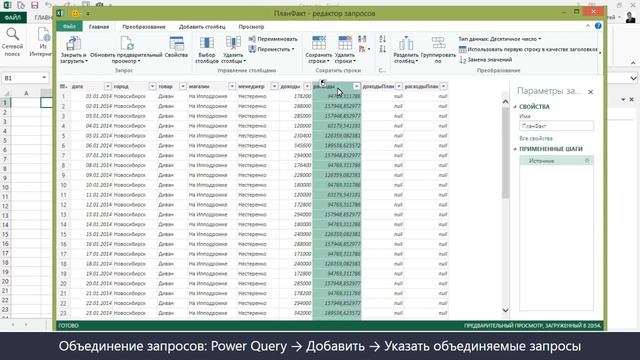Open the Закрыть и загрузить dropdown arrow

tap(86, 61)
